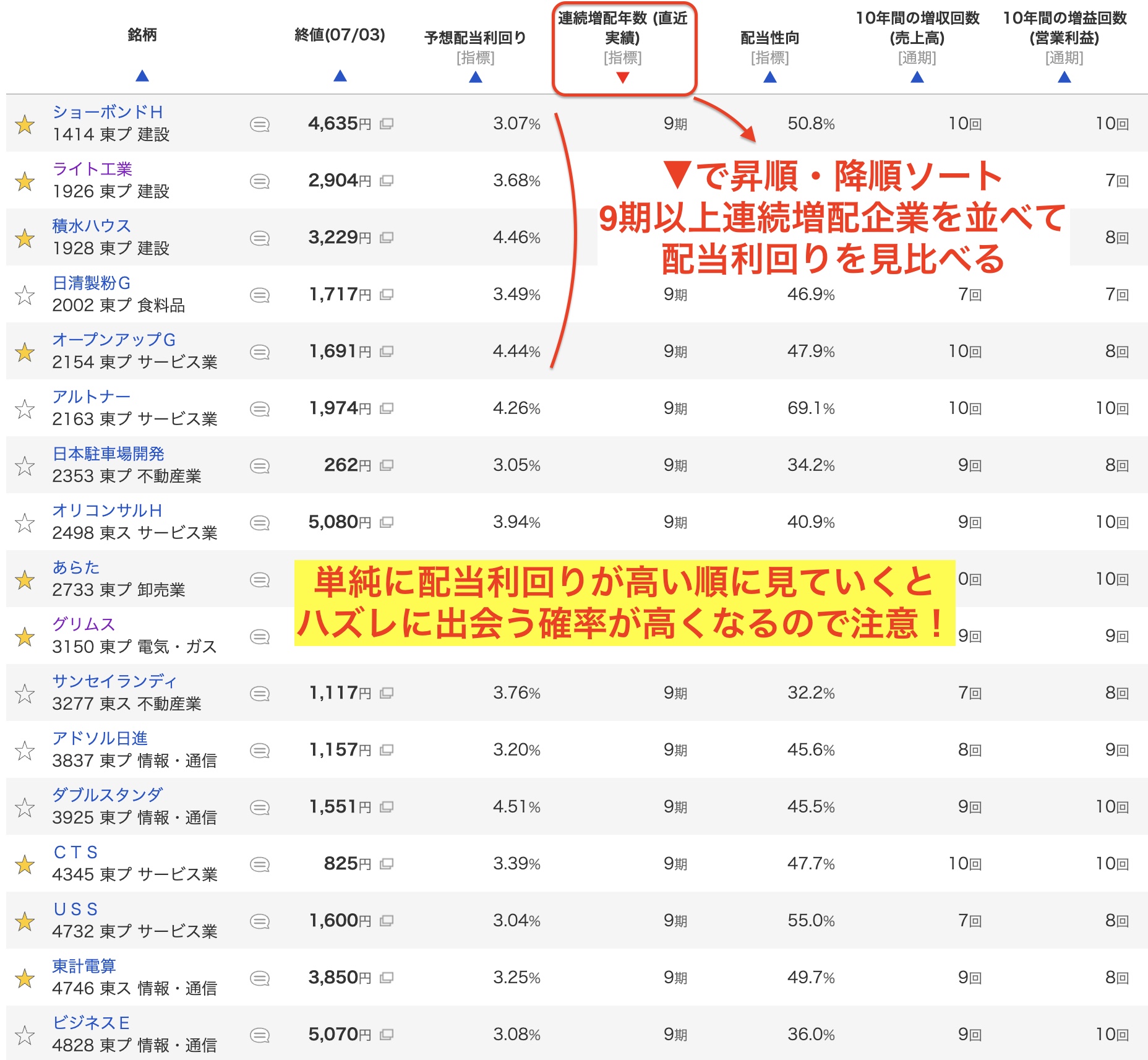Image resolution: width=1148 pixels, height=1060 pixels.
Task: Open chart popup icon beside 4,635円
Action: point(387,124)
